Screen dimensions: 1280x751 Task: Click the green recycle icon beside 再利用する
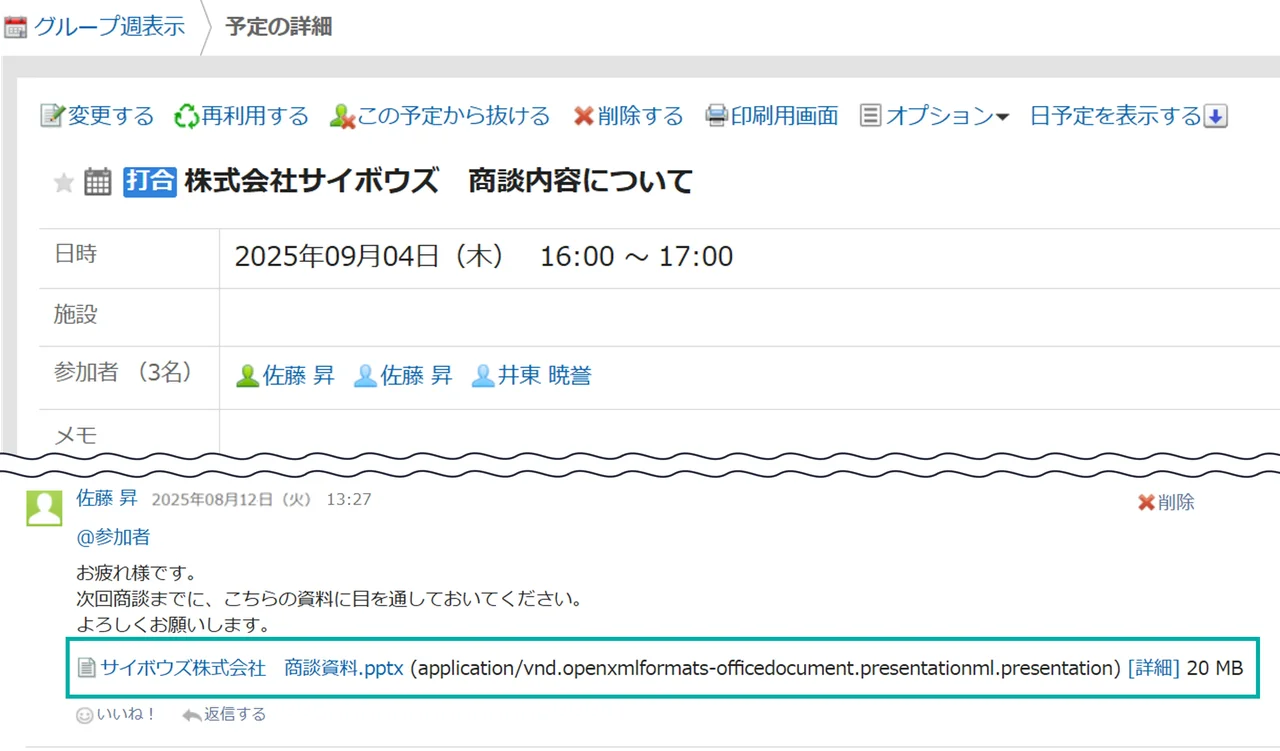pyautogui.click(x=187, y=116)
